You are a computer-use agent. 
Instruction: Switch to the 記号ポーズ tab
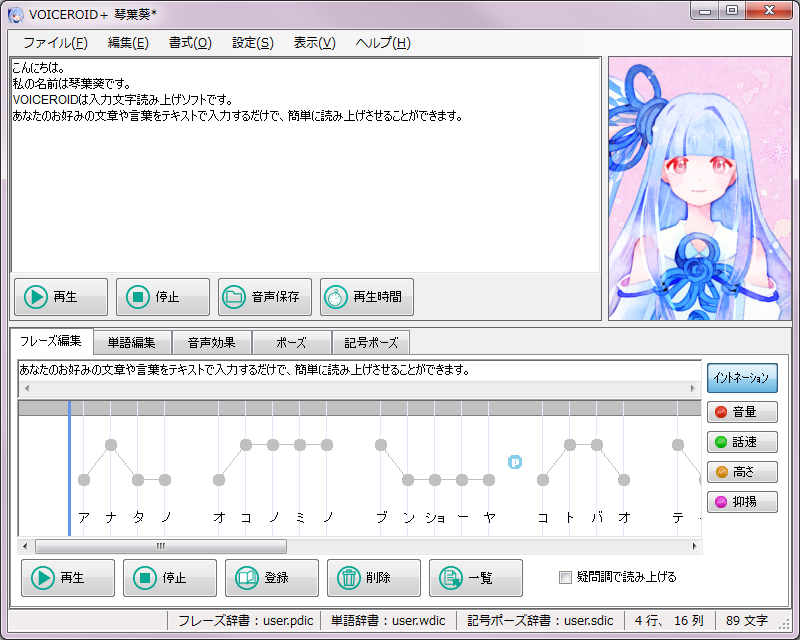pos(371,342)
